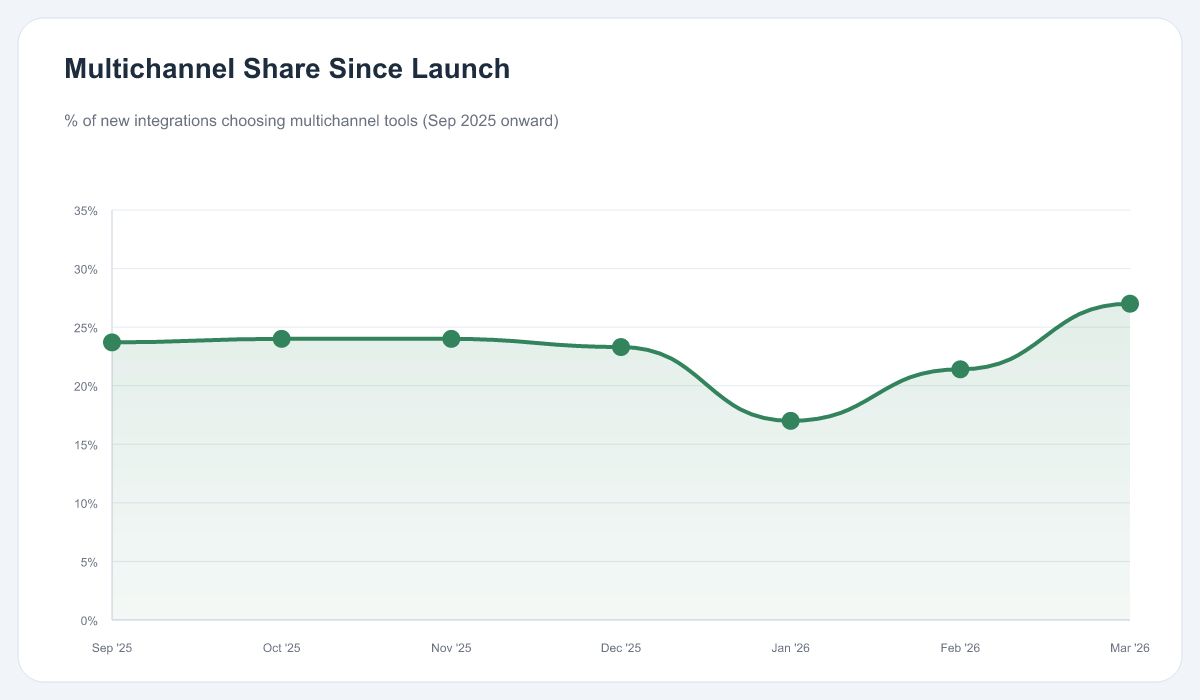
Task: Click the 0% y-axis label
Action: tap(88, 620)
